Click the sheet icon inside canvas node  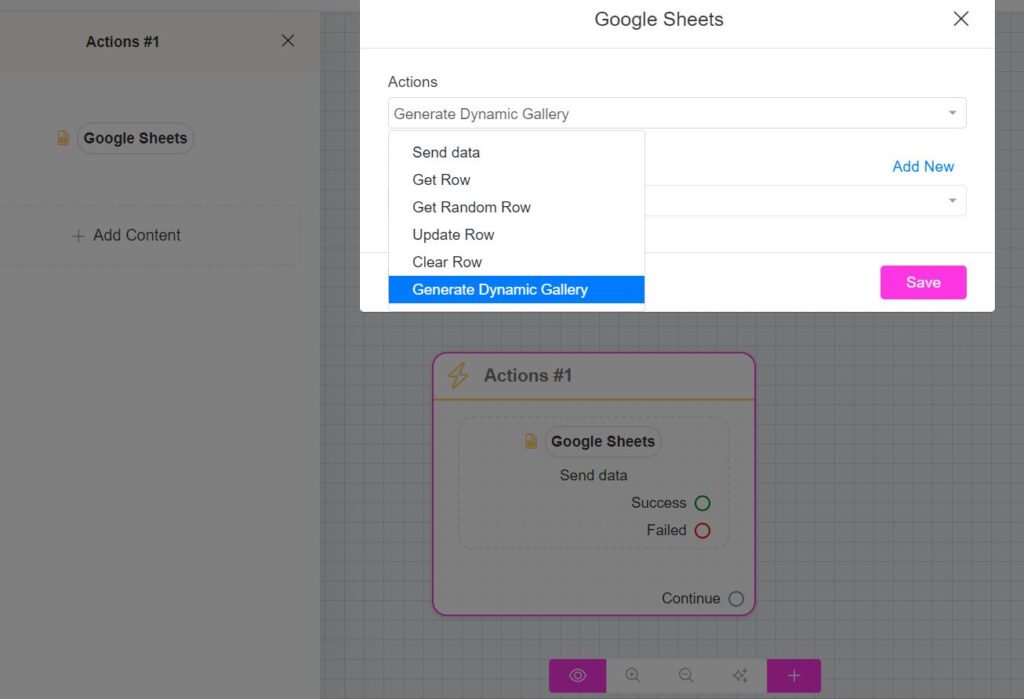(531, 442)
